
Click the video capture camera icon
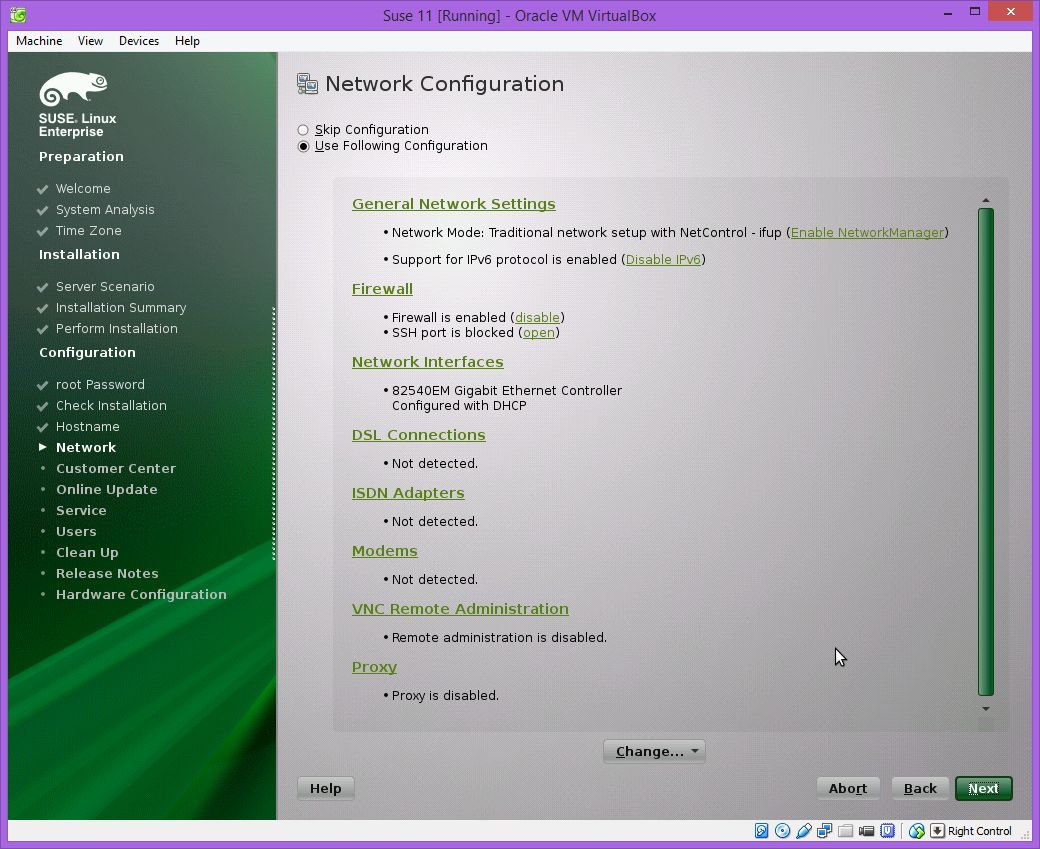tap(866, 830)
